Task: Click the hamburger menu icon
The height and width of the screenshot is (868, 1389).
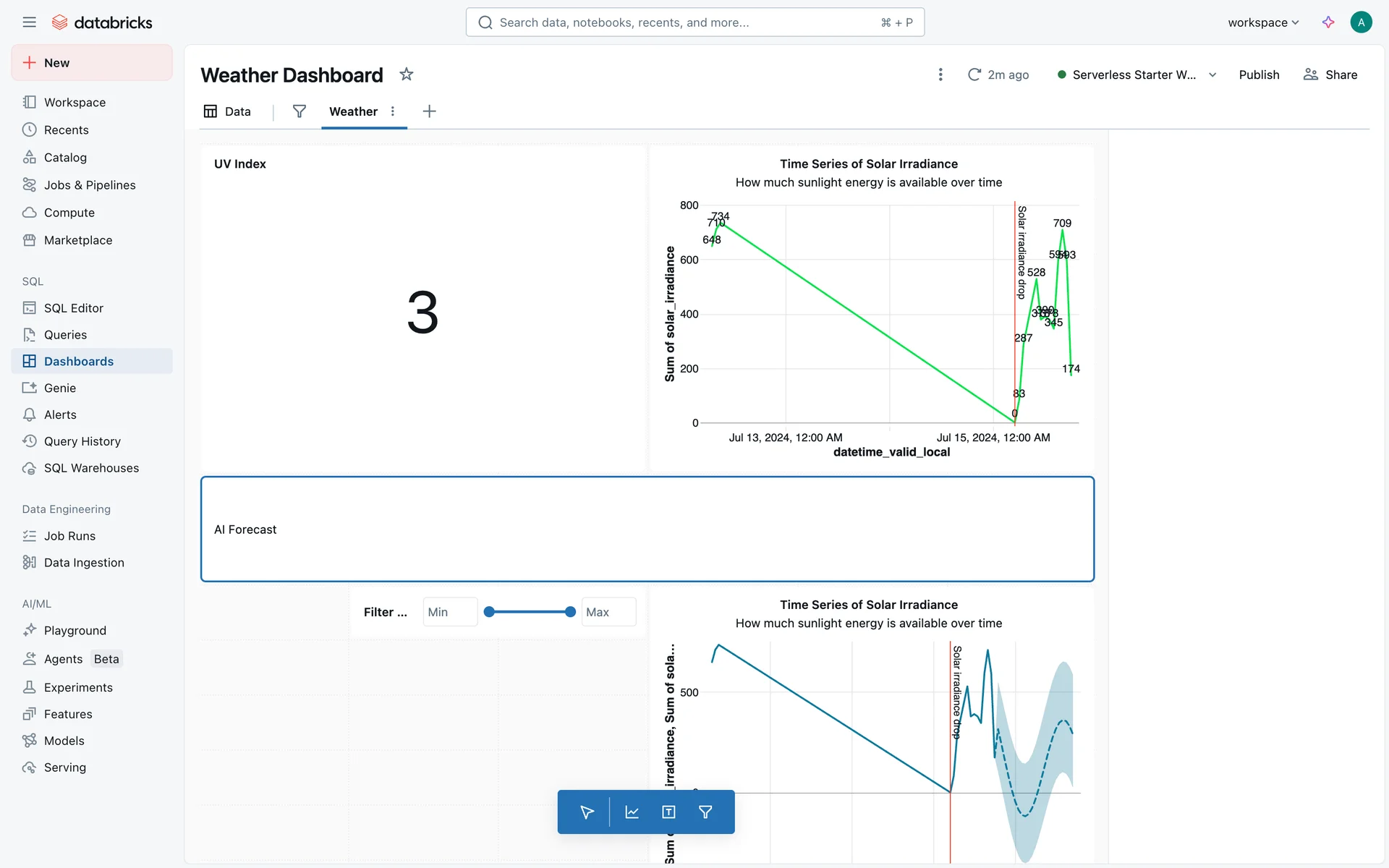Action: pyautogui.click(x=29, y=22)
